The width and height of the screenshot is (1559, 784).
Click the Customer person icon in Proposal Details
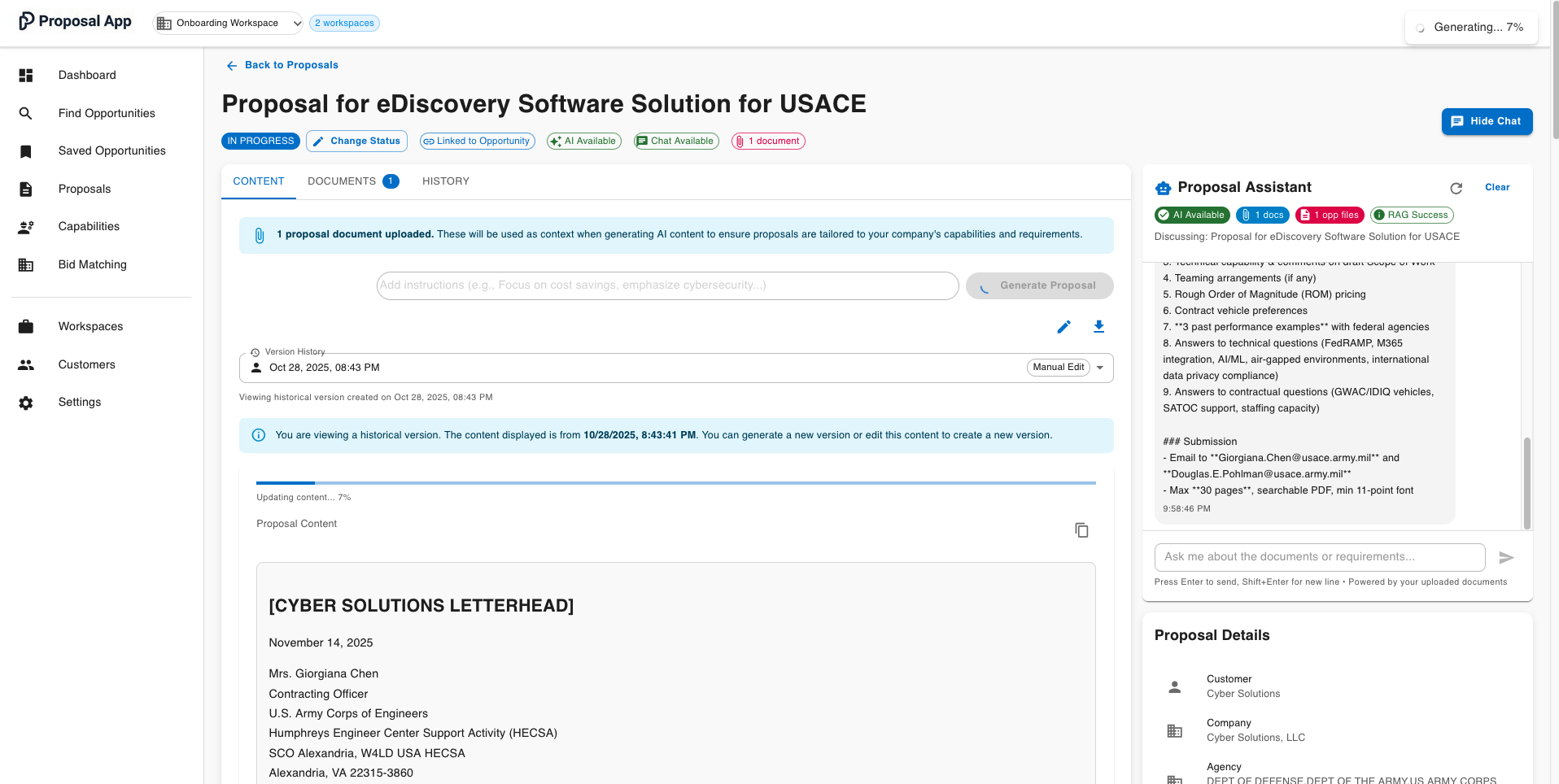(1174, 686)
